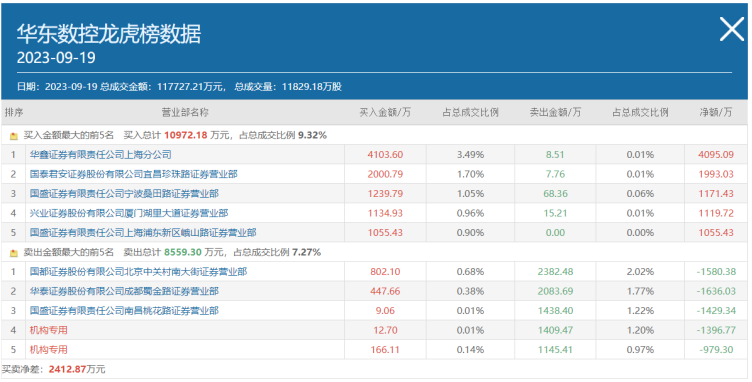Select sell amount 0.00 cell

555,233
